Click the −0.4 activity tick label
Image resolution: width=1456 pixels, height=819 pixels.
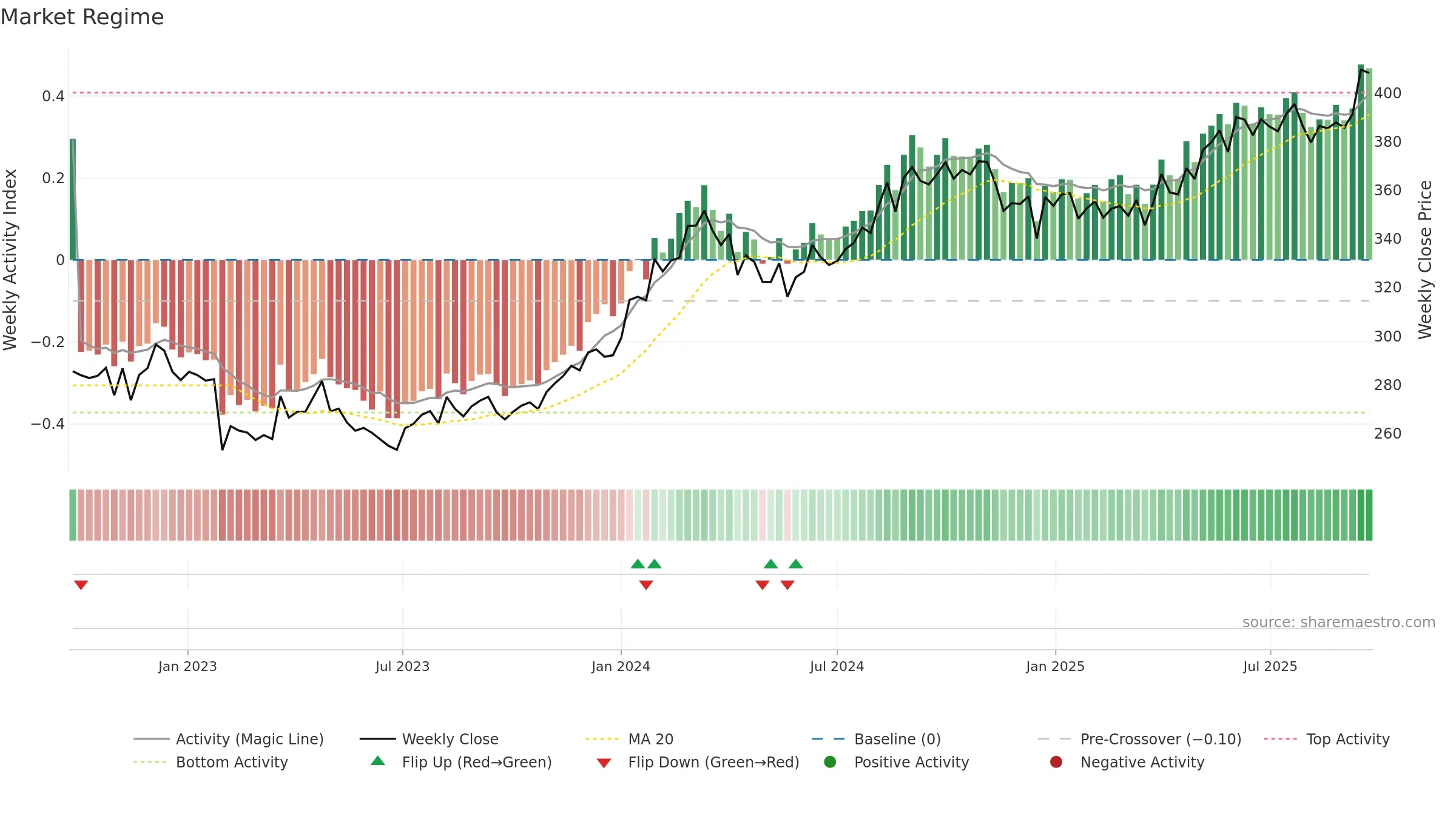pyautogui.click(x=48, y=423)
